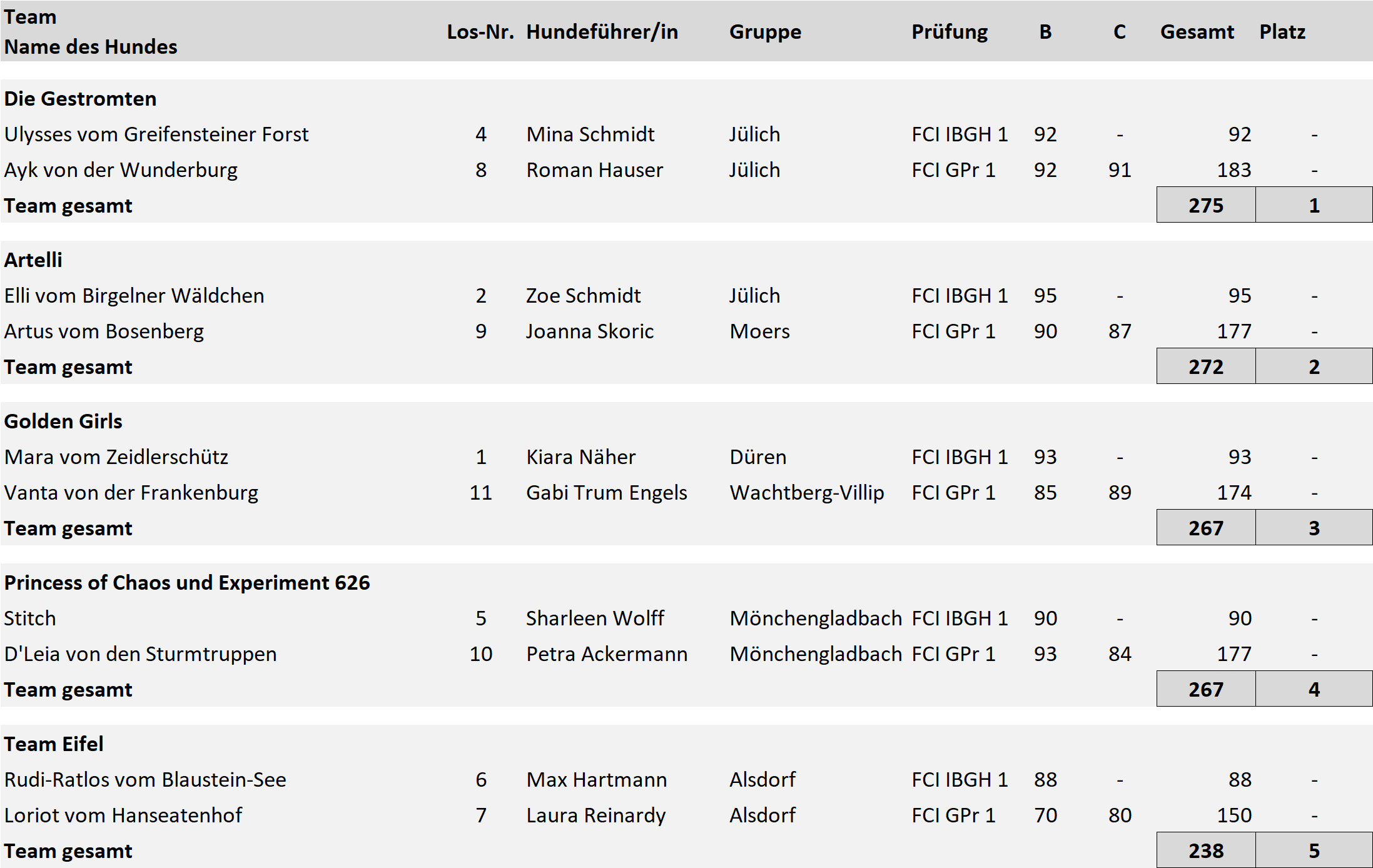Click Loriot vom Hanseatenhof row name
The image size is (1373, 868).
pyautogui.click(x=123, y=815)
